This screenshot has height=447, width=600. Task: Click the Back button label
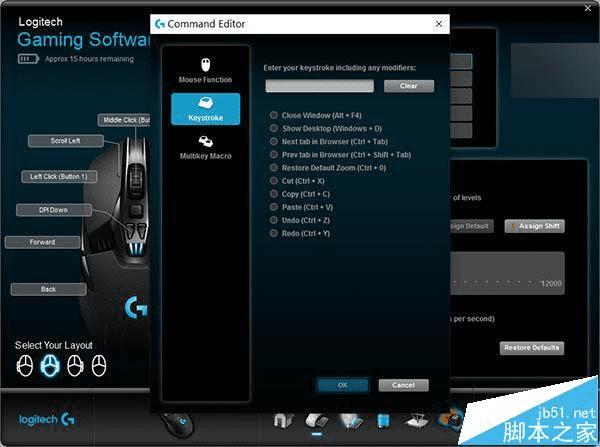[x=48, y=289]
